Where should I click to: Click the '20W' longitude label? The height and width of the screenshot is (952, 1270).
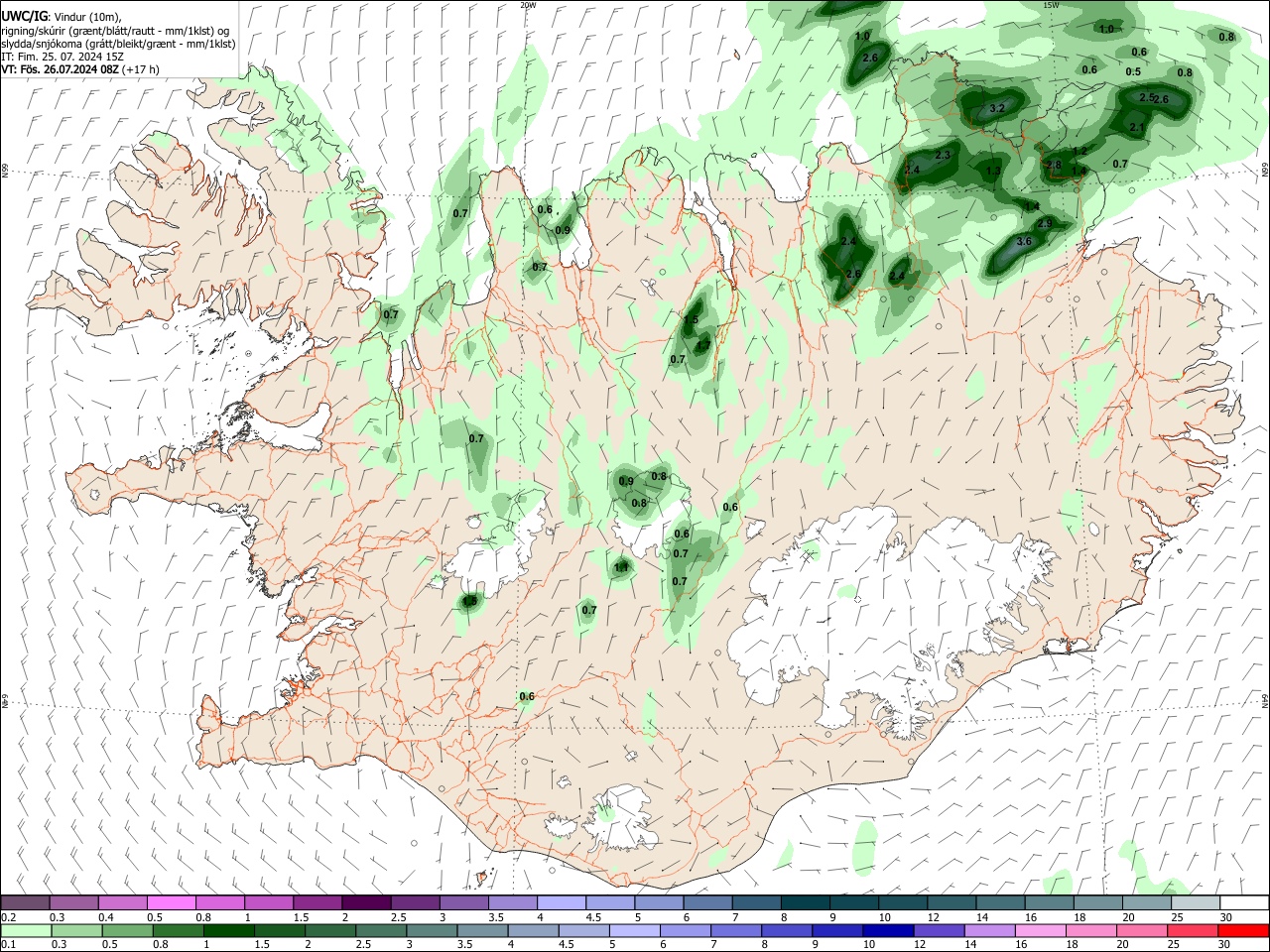click(528, 5)
